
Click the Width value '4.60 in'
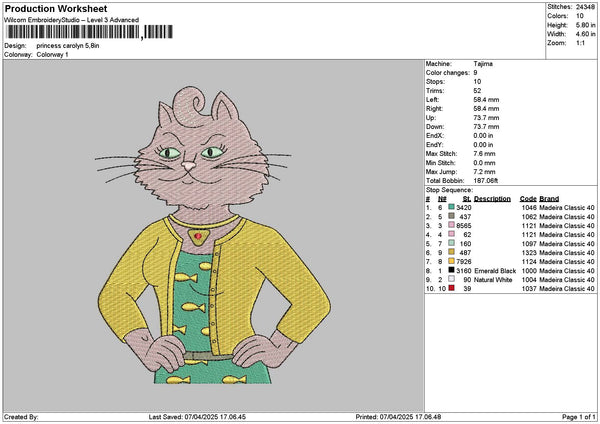coord(585,34)
